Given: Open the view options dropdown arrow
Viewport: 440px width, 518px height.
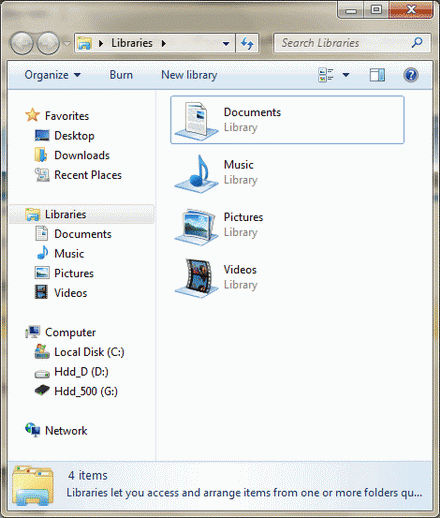Looking at the screenshot, I should pos(346,75).
